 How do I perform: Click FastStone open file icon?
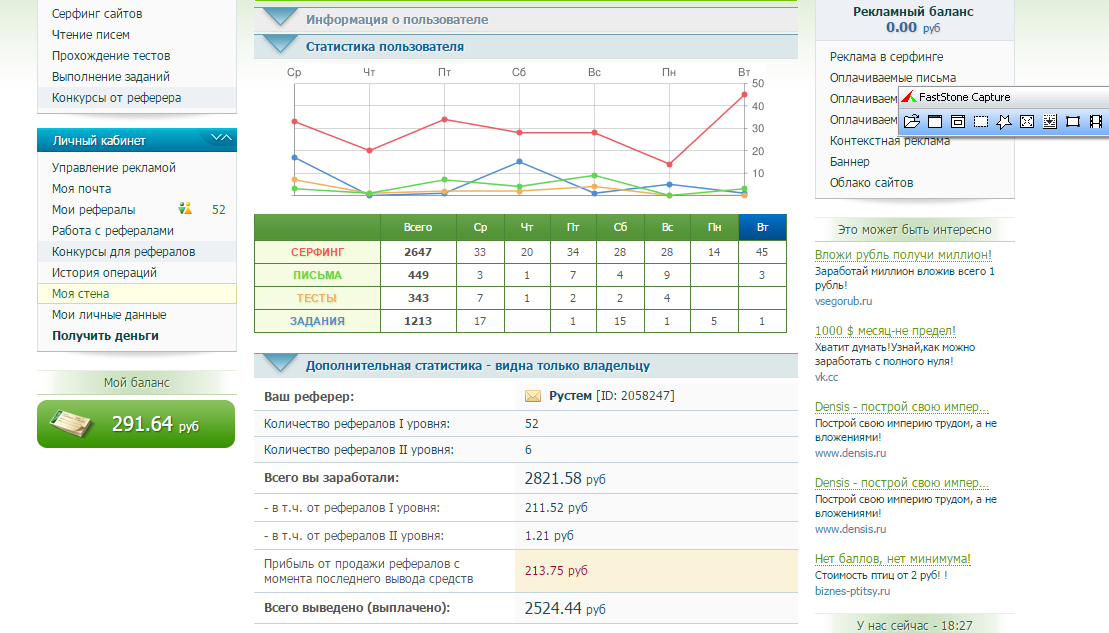[912, 121]
